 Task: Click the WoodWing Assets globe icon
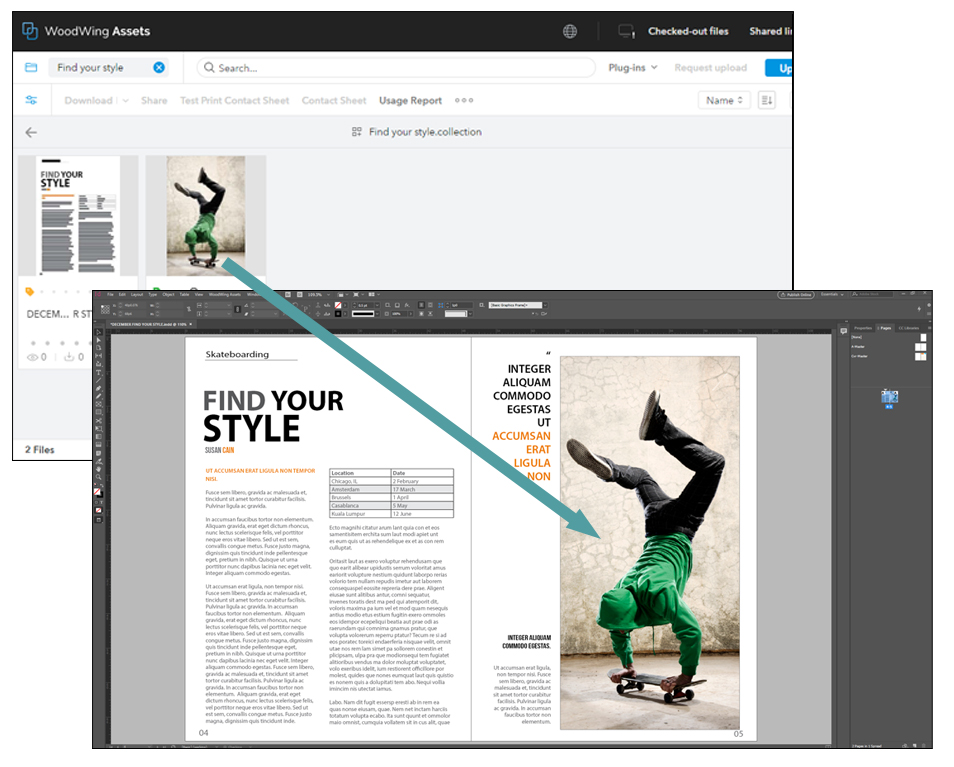tap(571, 30)
